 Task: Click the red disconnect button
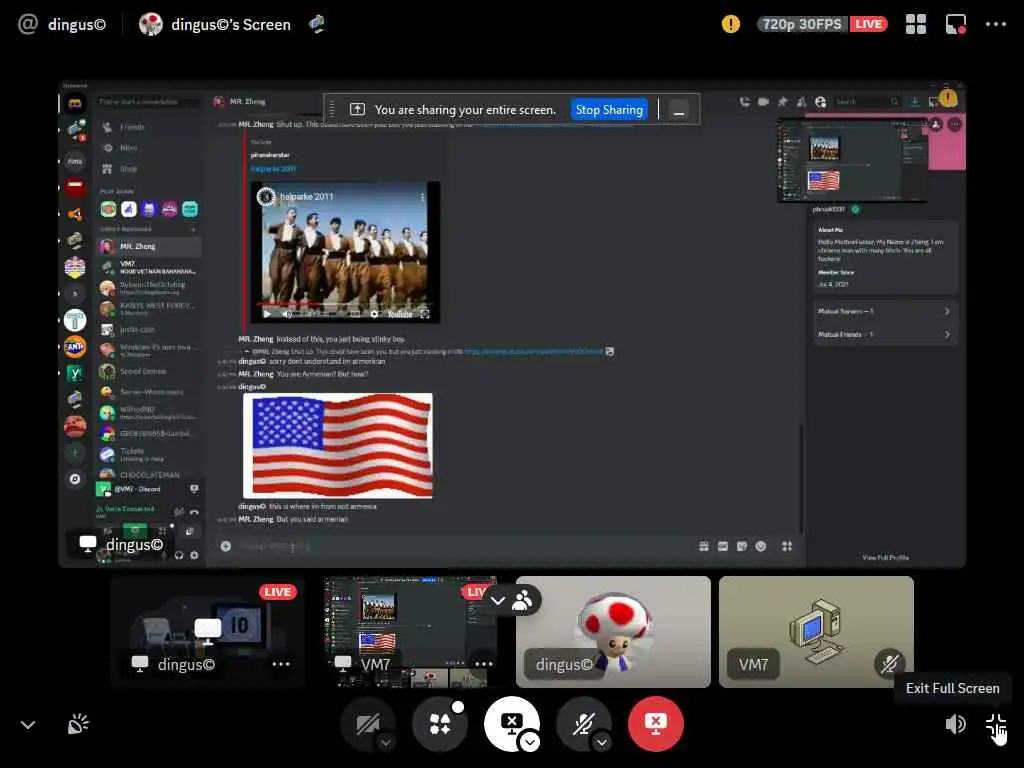[656, 724]
